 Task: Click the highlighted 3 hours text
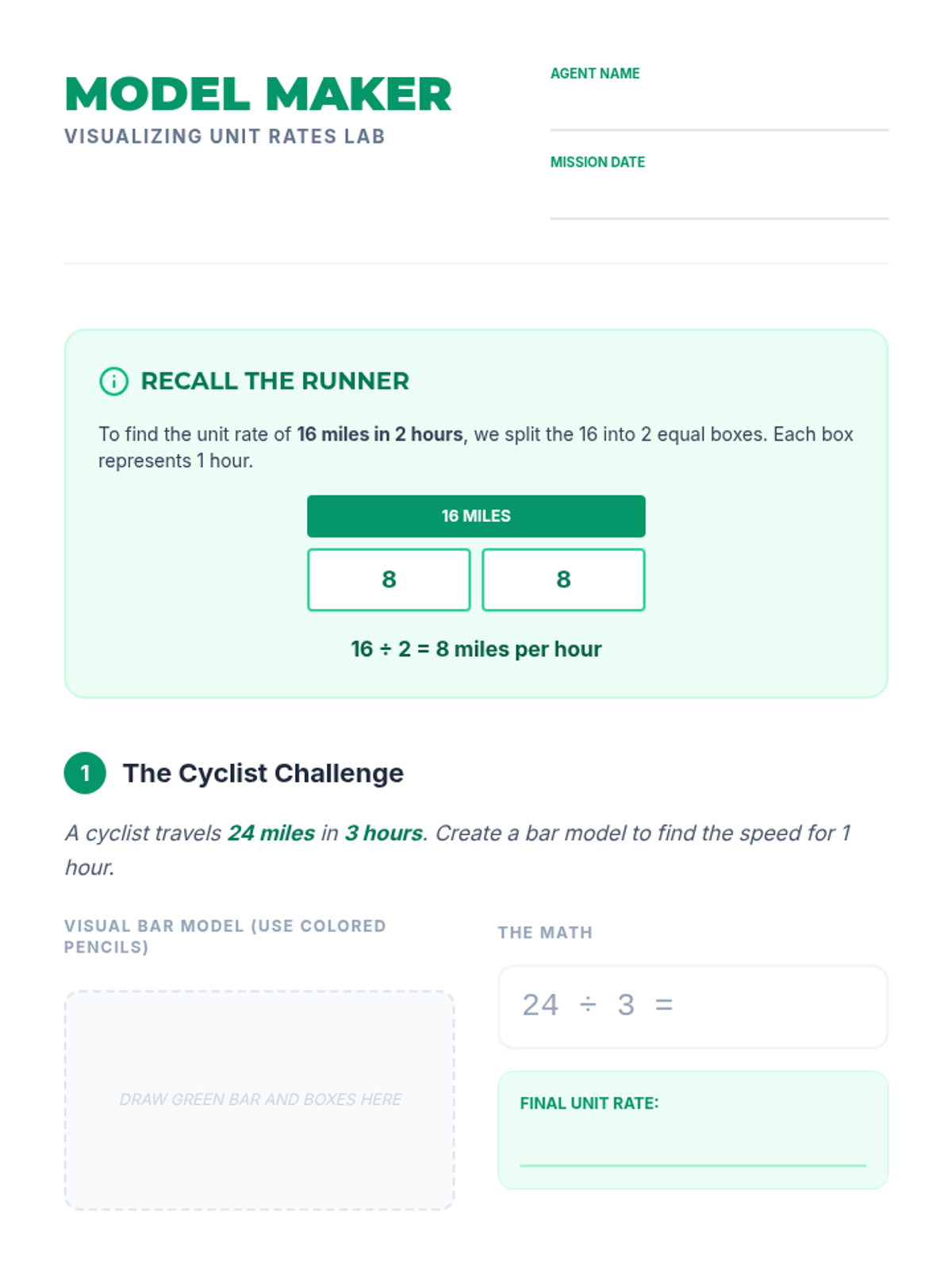pyautogui.click(x=384, y=833)
